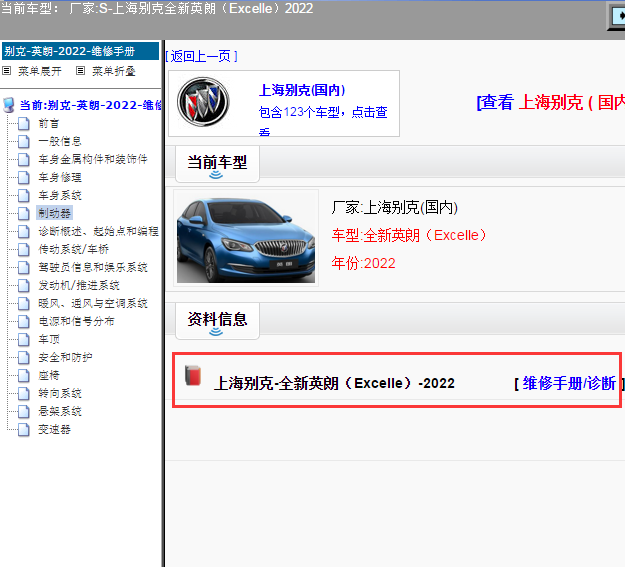The image size is (625, 567).
Task: Click the page icon next to 驾驶员信息和娱乐系统
Action: coord(24,268)
